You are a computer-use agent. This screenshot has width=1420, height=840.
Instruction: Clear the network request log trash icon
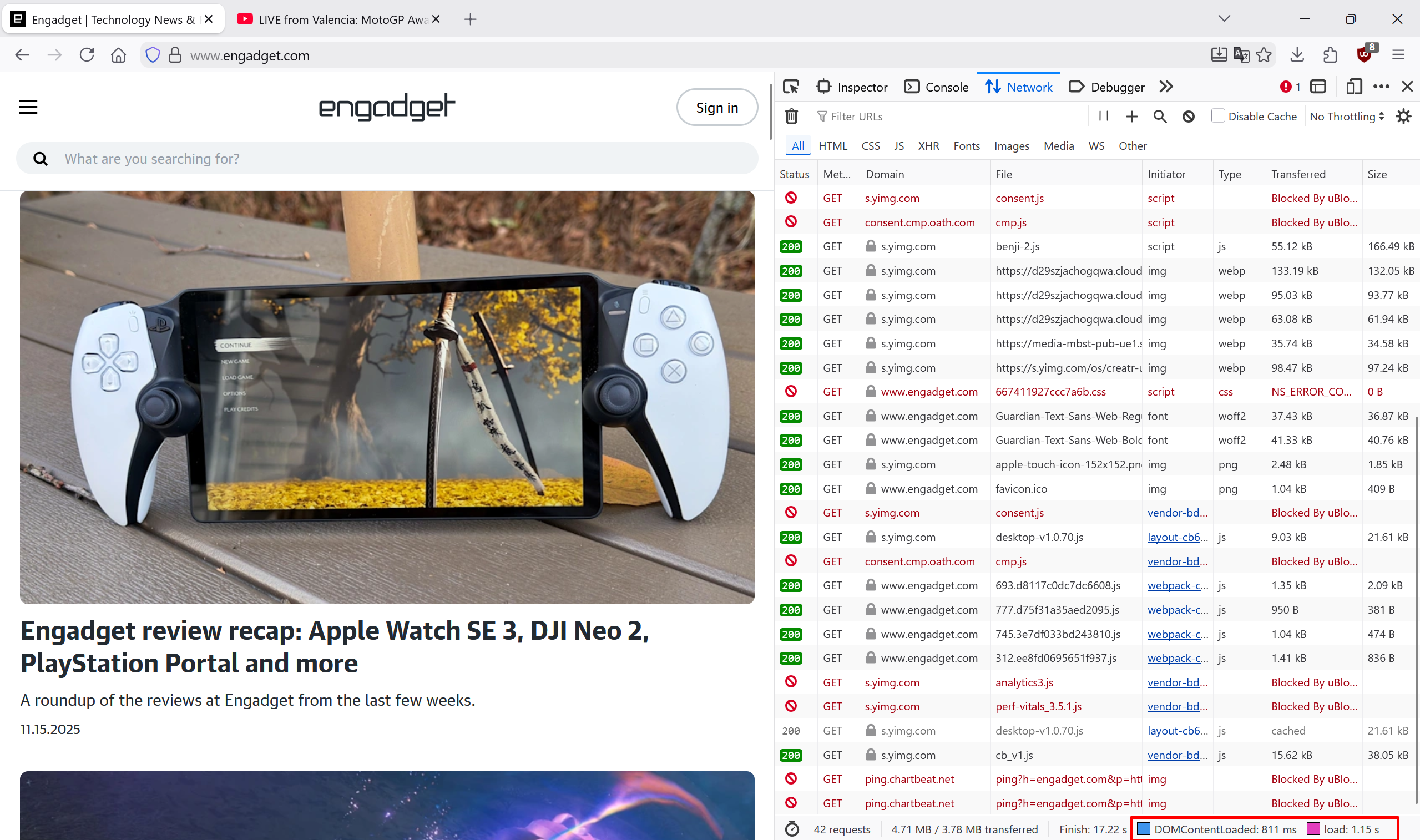pyautogui.click(x=792, y=117)
